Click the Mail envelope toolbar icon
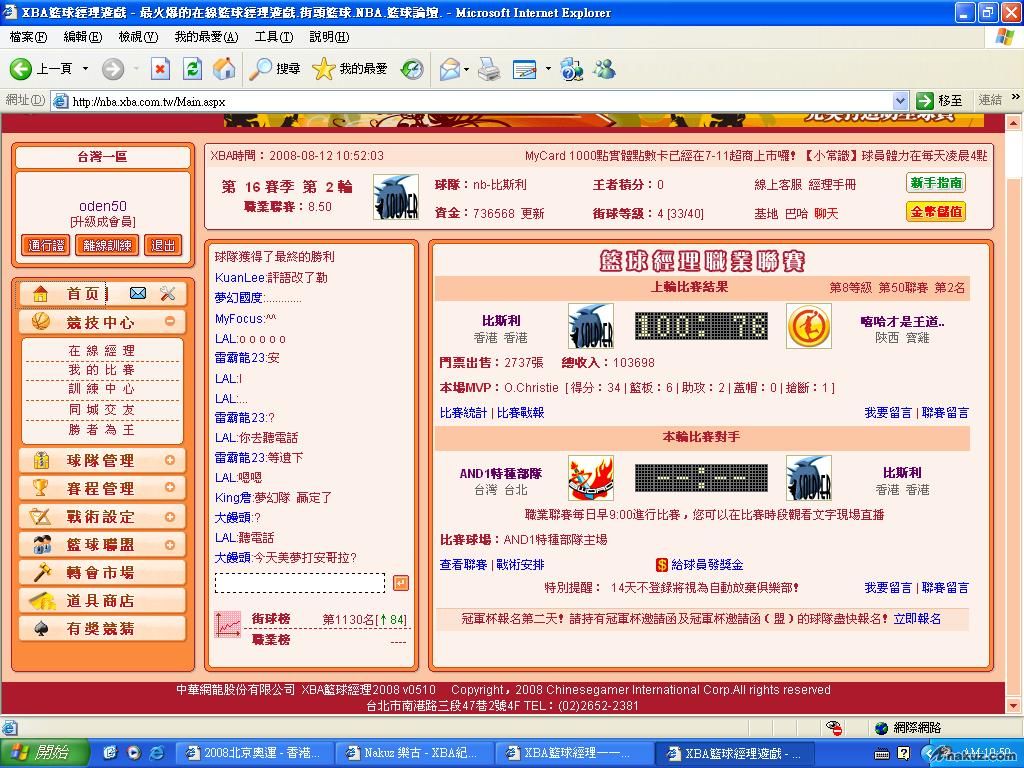1024x768 pixels. pyautogui.click(x=450, y=69)
